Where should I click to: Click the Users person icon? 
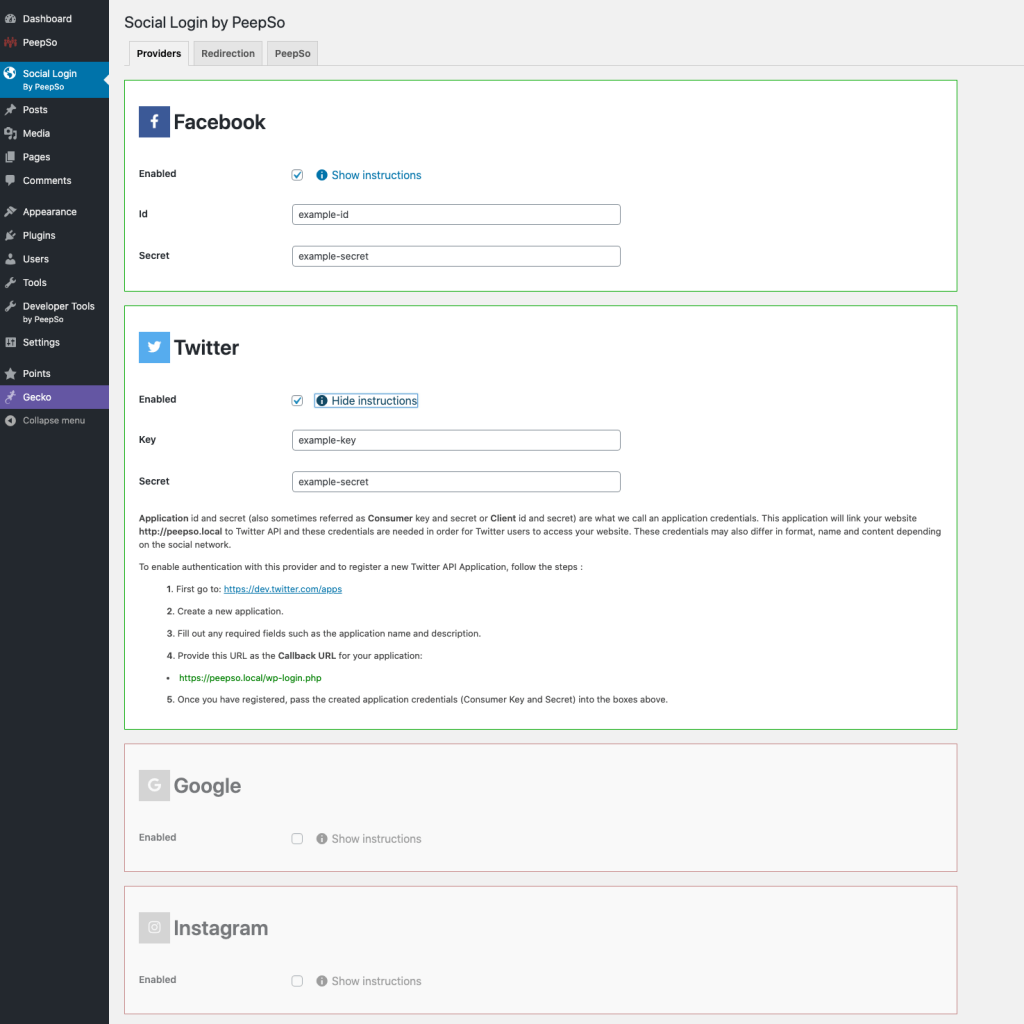(x=10, y=259)
